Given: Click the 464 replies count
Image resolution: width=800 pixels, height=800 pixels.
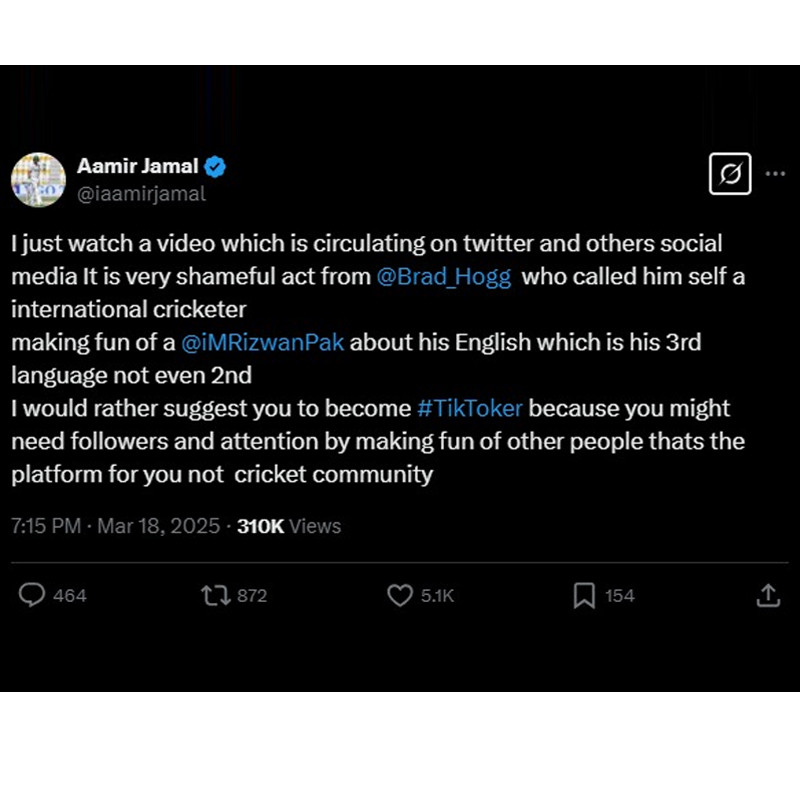Looking at the screenshot, I should 70,596.
